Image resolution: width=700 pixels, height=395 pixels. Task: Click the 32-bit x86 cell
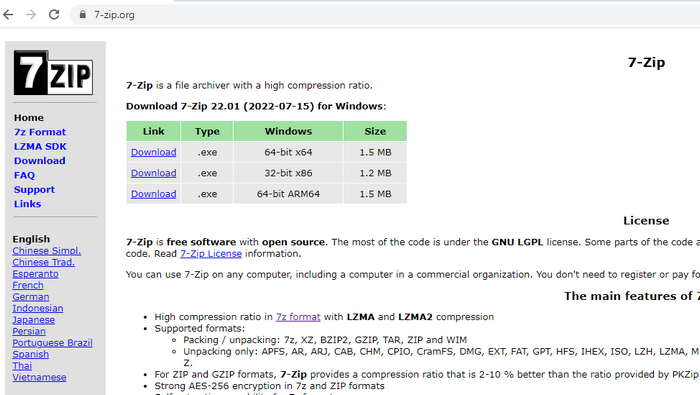(x=288, y=173)
